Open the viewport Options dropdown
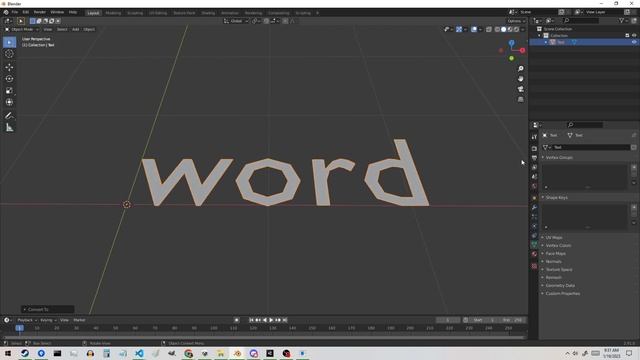This screenshot has height=360, width=640. pos(516,21)
